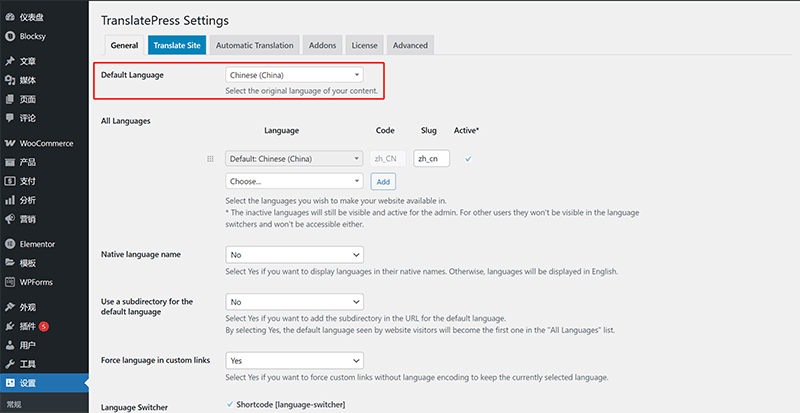Open the 工具 wrench icon

(10, 364)
